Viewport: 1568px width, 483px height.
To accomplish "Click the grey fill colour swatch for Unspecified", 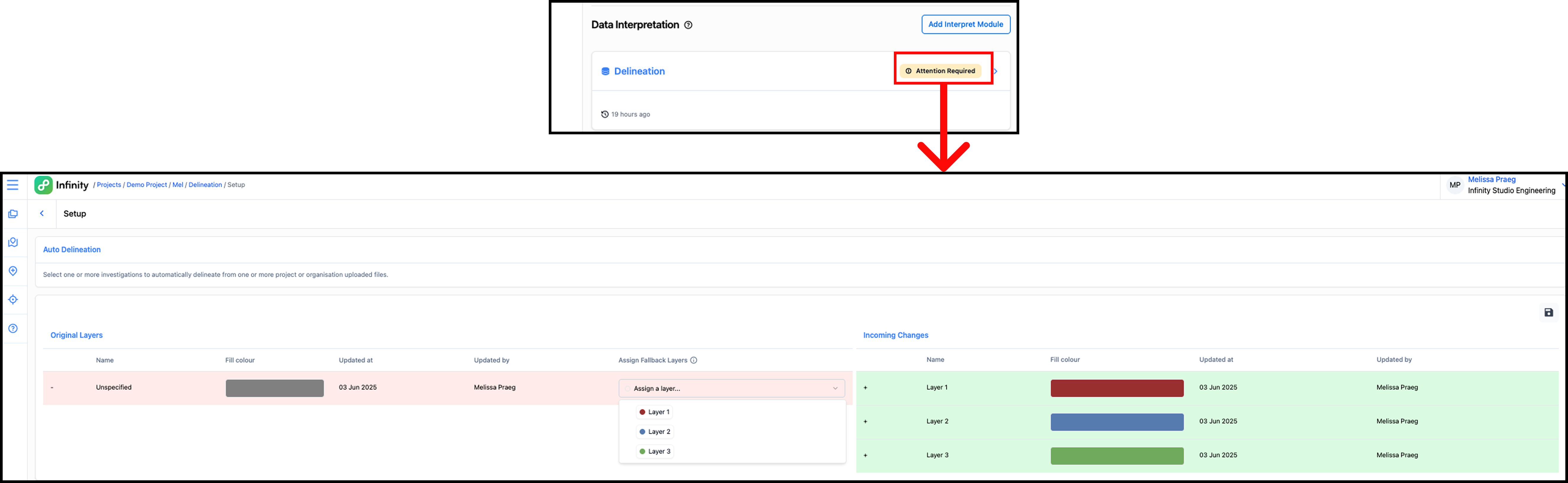I will click(275, 388).
